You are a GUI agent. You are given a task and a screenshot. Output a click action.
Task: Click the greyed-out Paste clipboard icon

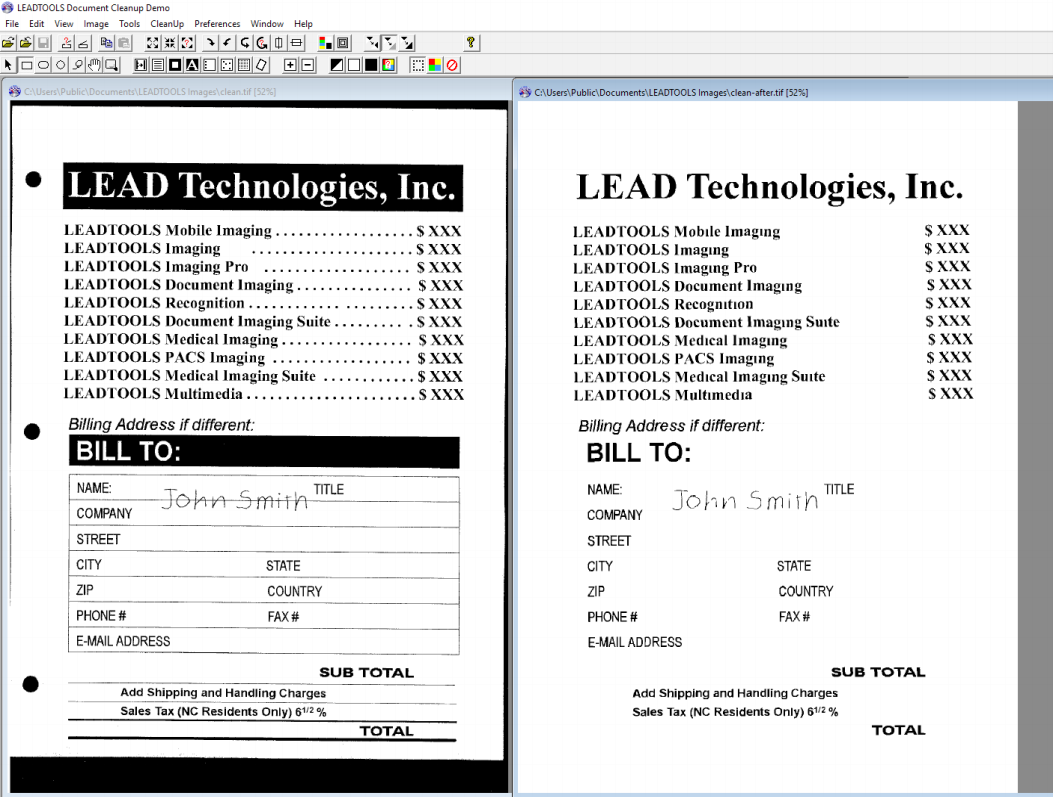[124, 43]
